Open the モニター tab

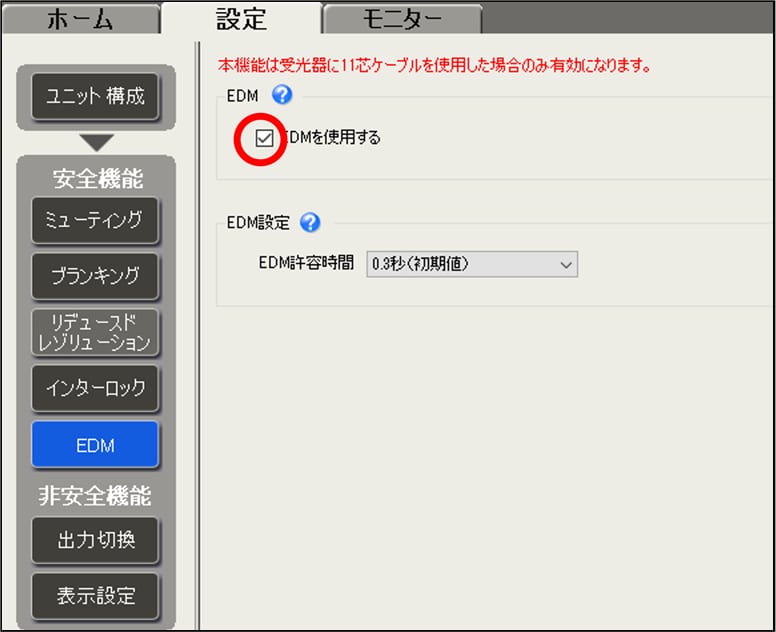401,18
